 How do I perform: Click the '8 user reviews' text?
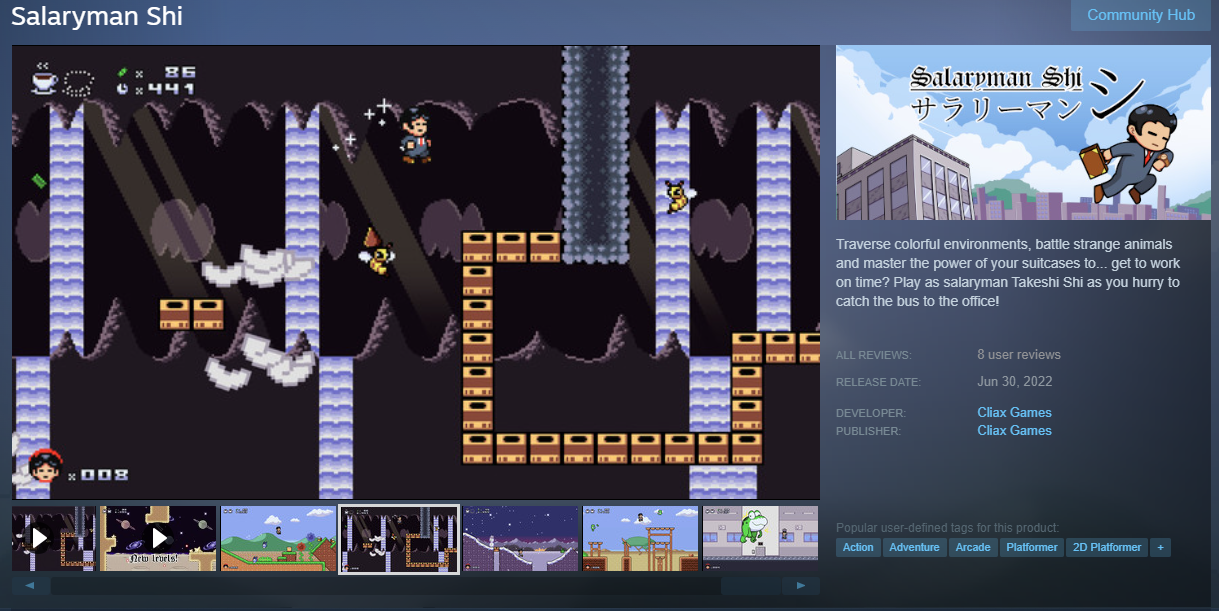tap(1019, 355)
